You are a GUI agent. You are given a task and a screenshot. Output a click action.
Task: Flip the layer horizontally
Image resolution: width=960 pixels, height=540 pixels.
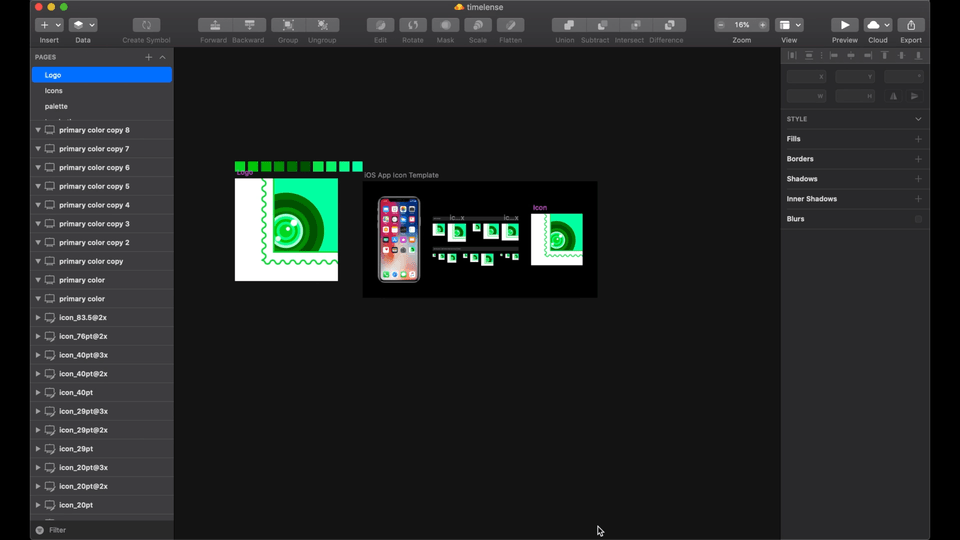[x=894, y=96]
